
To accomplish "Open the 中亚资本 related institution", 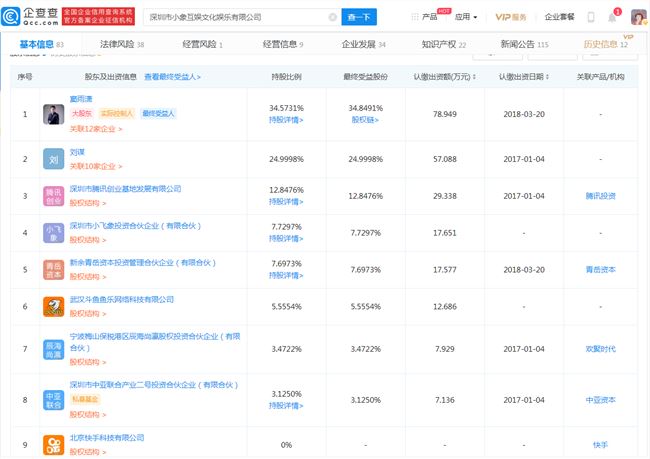I will click(x=600, y=400).
